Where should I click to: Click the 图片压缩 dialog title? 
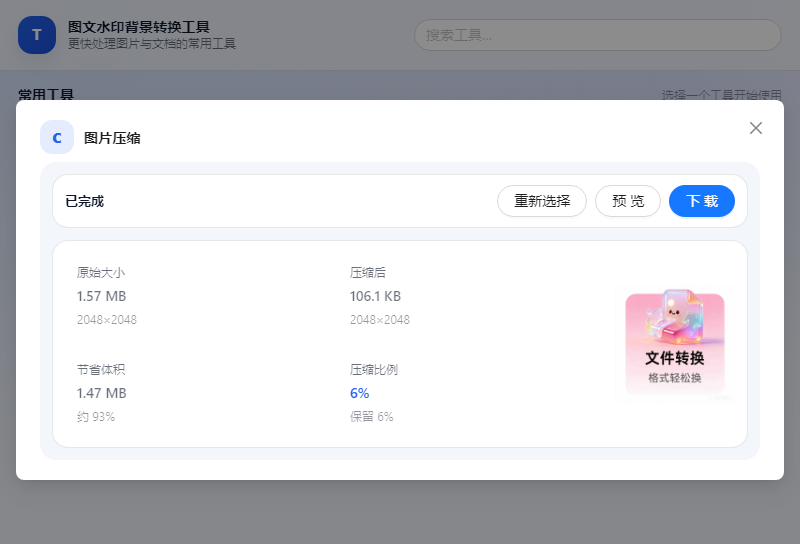click(112, 138)
